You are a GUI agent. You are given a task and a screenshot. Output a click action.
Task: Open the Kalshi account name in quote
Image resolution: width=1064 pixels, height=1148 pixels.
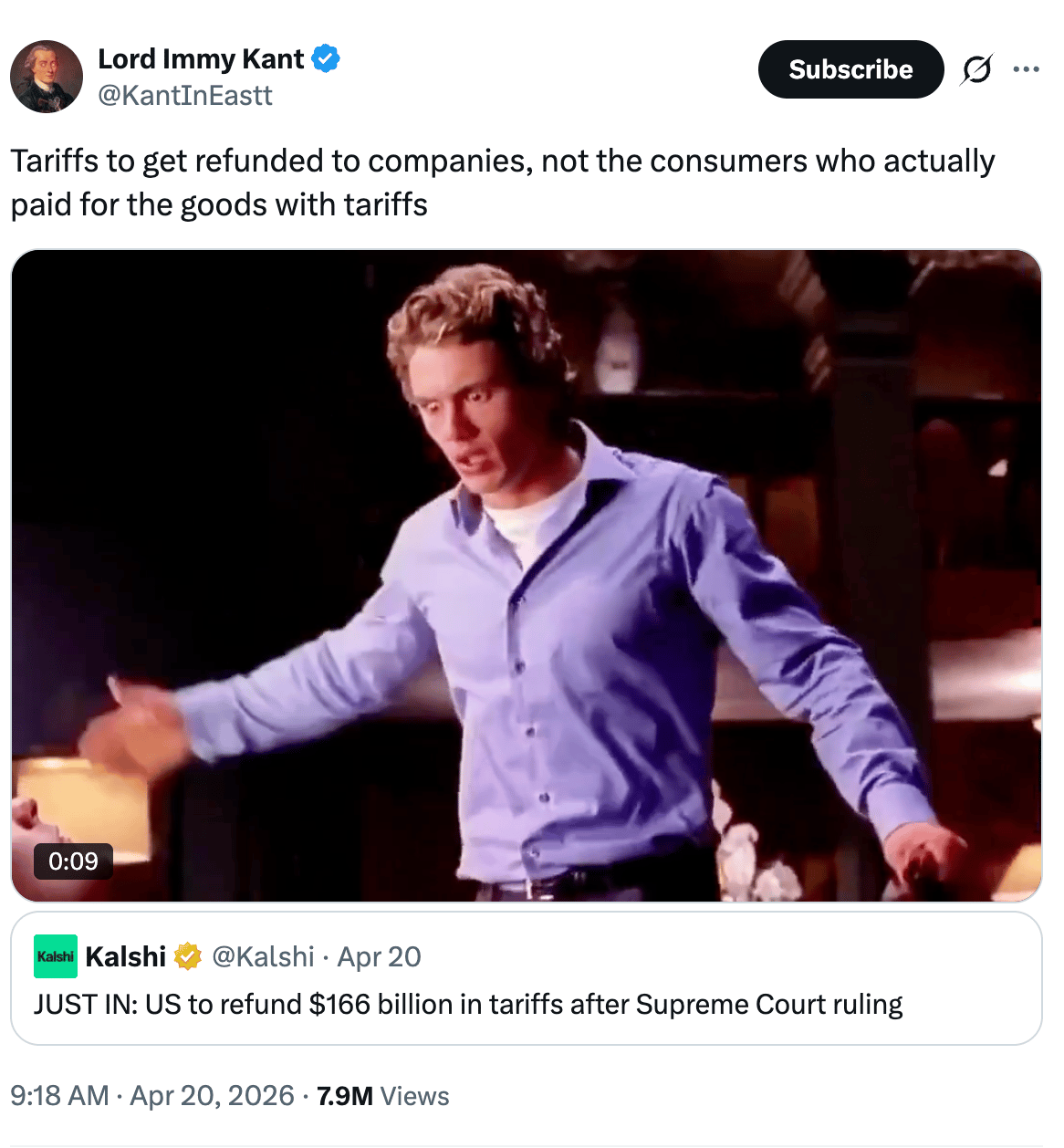[126, 956]
